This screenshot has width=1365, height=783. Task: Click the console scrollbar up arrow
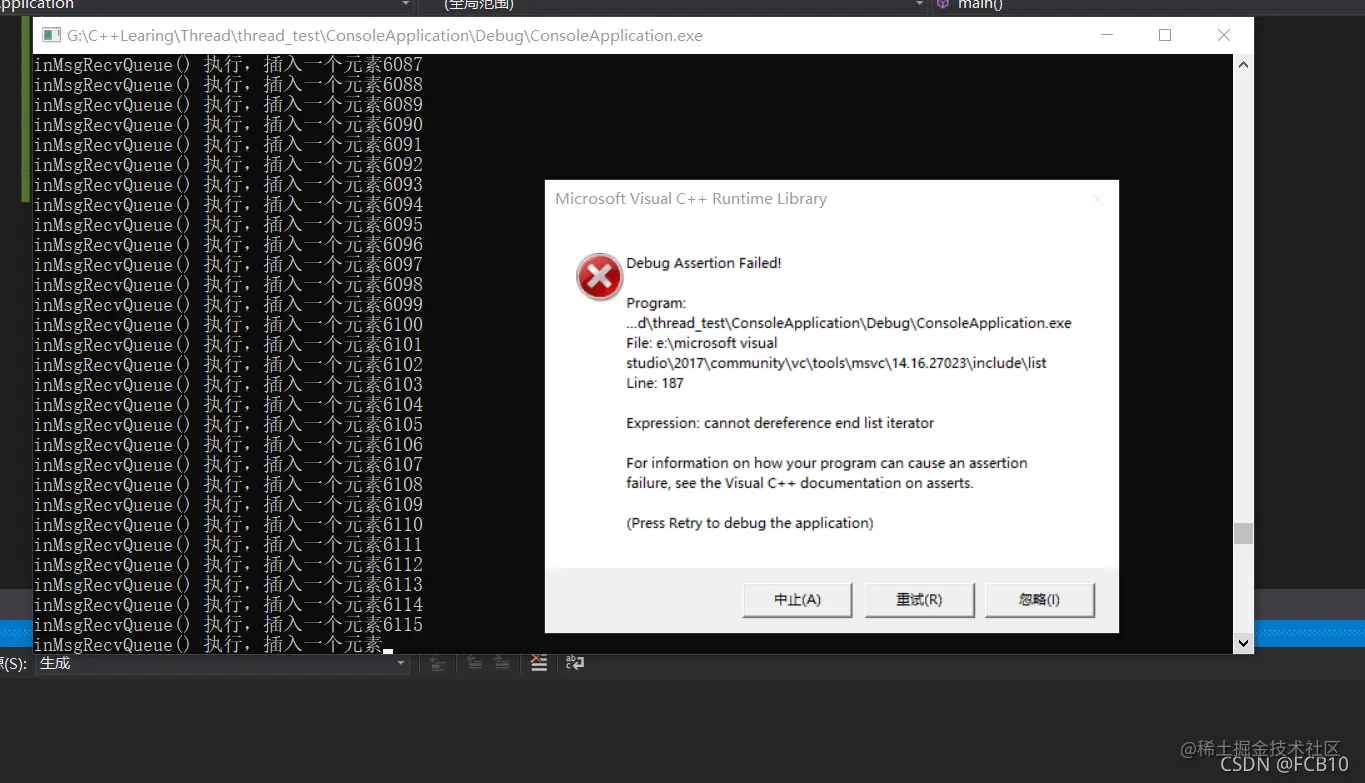[x=1243, y=65]
